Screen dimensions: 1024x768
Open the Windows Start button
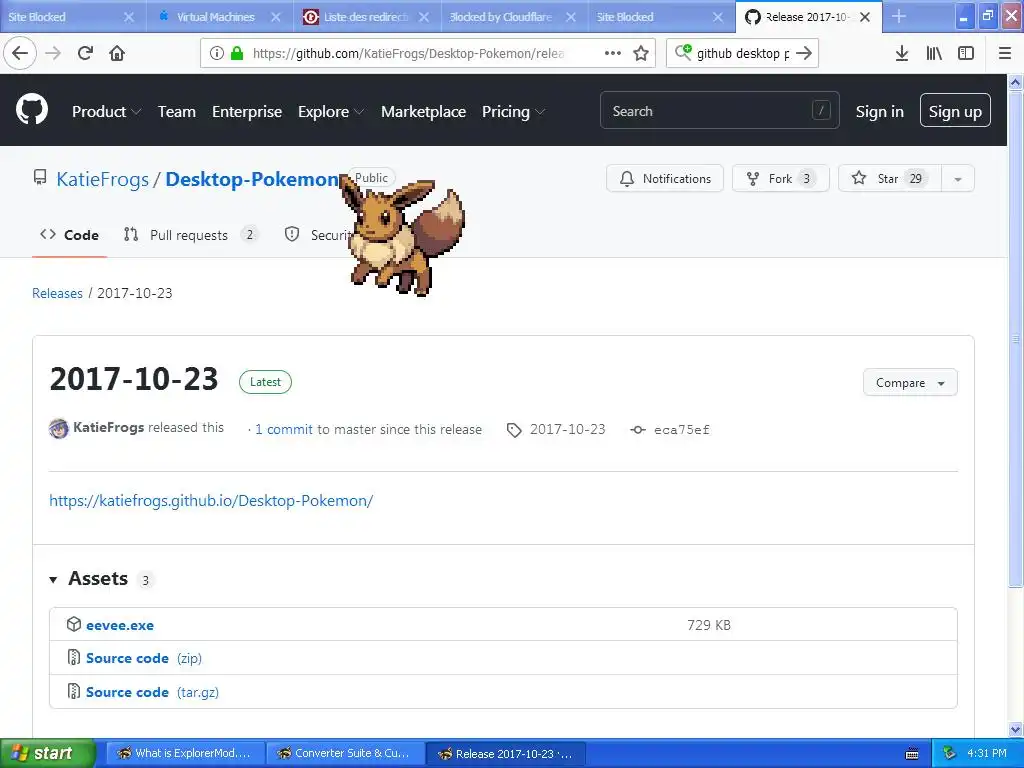click(48, 753)
